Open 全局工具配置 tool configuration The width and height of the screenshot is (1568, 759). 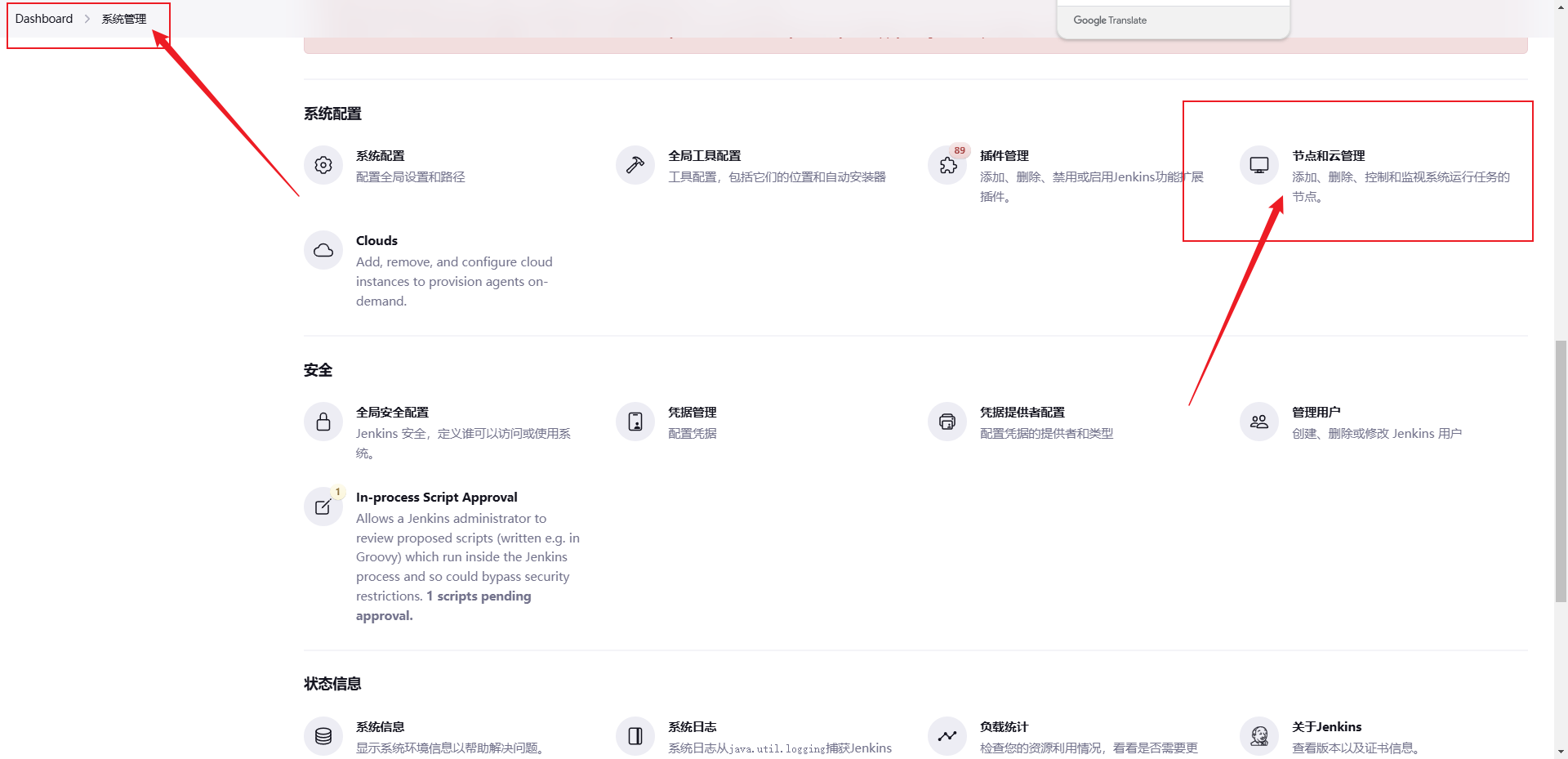705,156
